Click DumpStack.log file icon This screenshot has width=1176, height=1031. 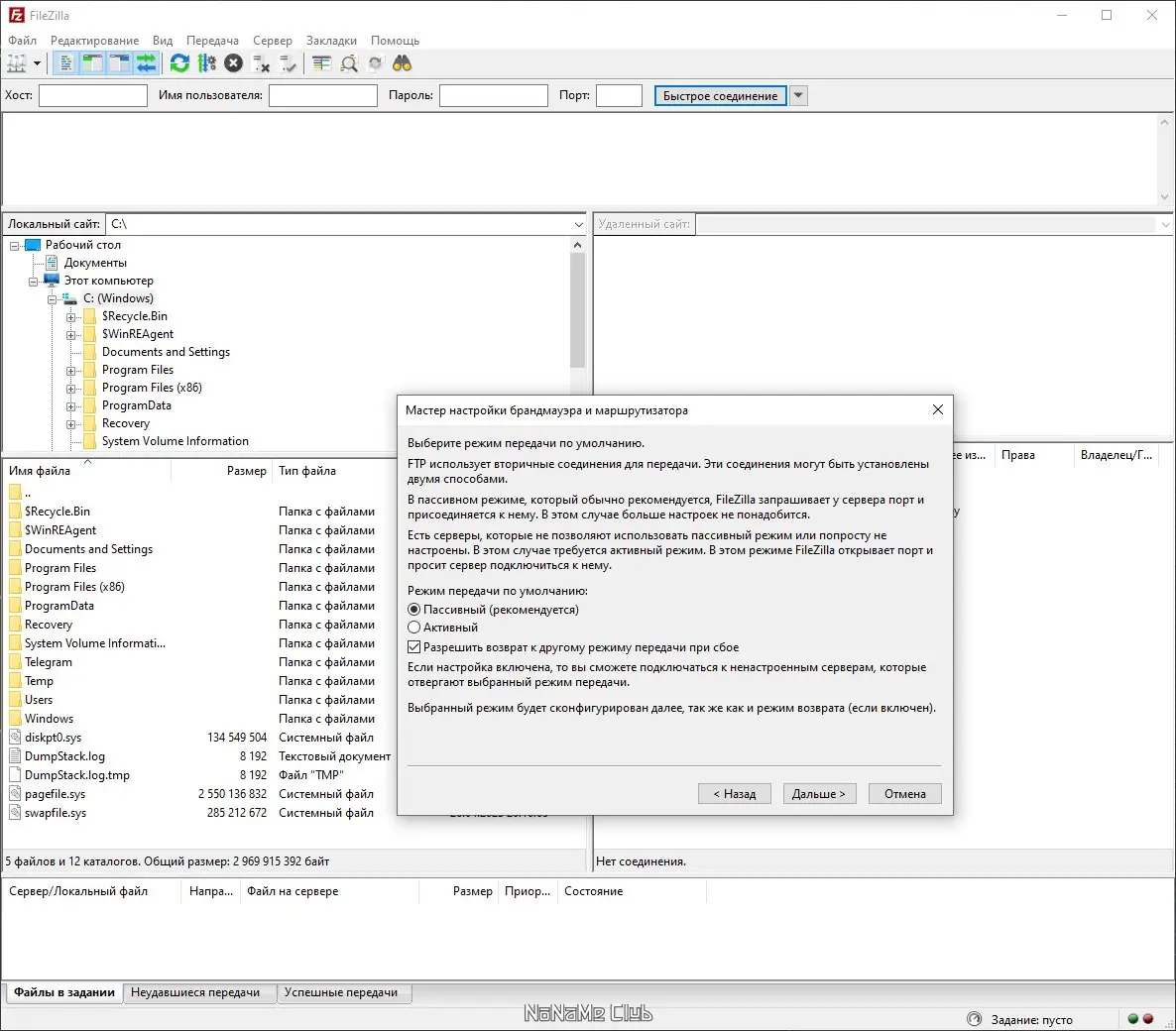(15, 755)
